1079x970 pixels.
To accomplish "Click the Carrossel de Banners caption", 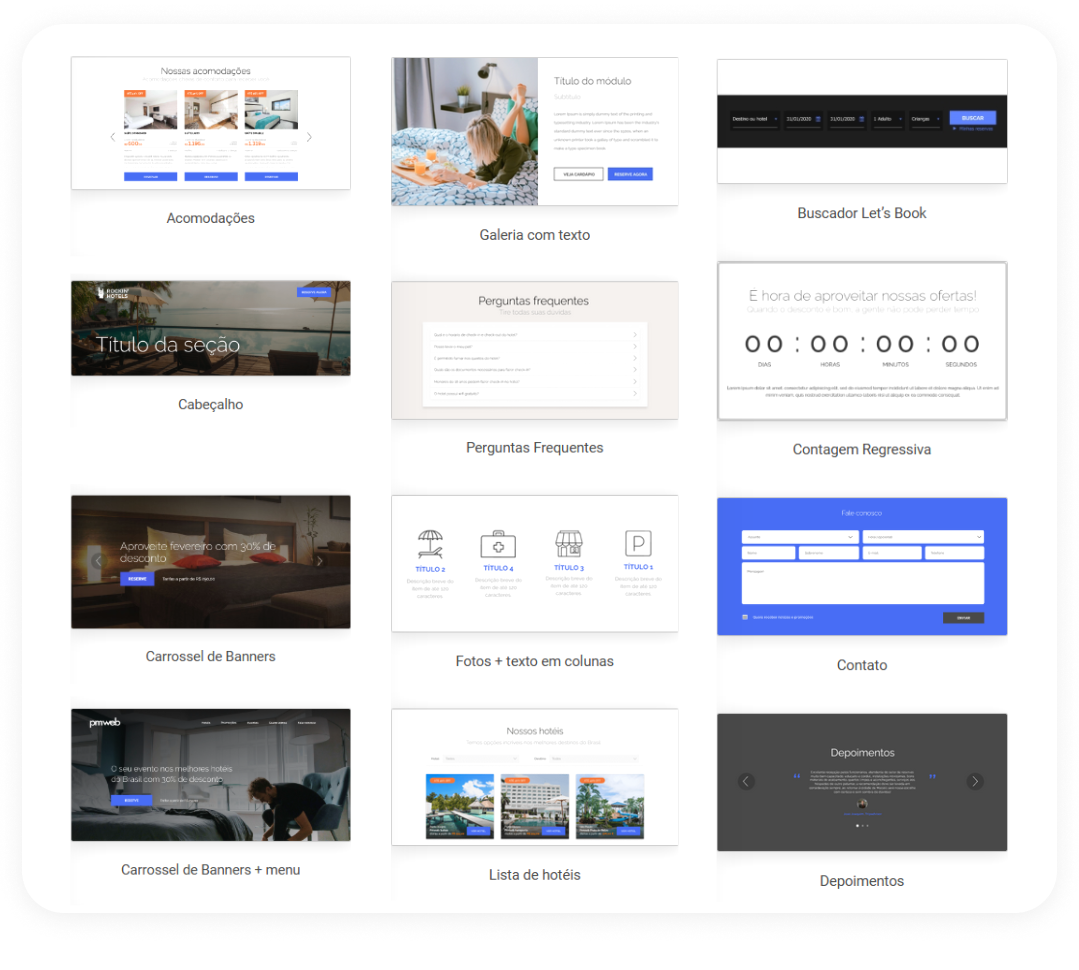I will point(211,656).
